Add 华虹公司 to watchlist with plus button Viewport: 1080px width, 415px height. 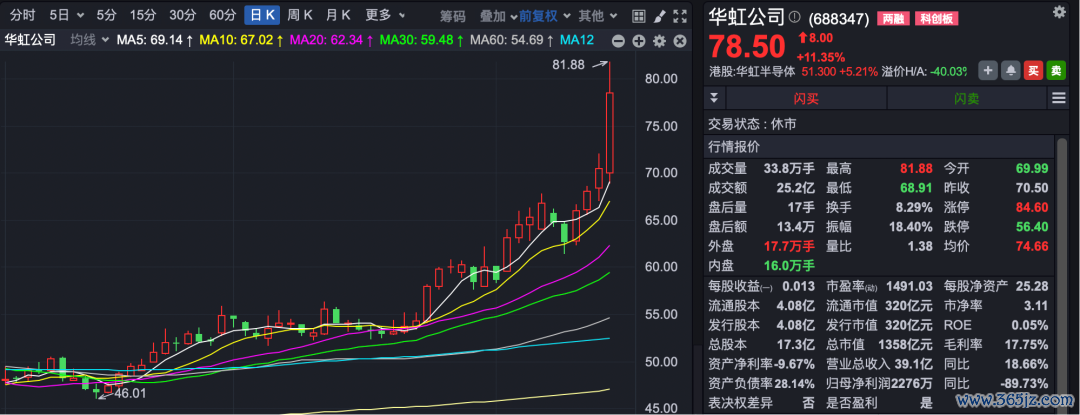click(x=988, y=70)
